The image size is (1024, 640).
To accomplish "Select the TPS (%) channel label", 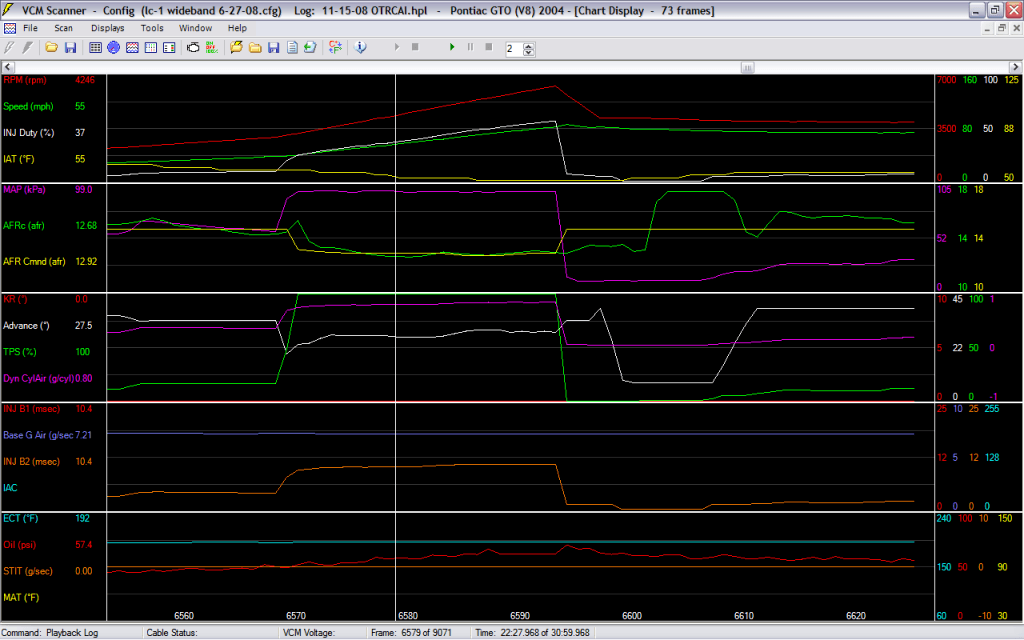I will click(x=20, y=351).
